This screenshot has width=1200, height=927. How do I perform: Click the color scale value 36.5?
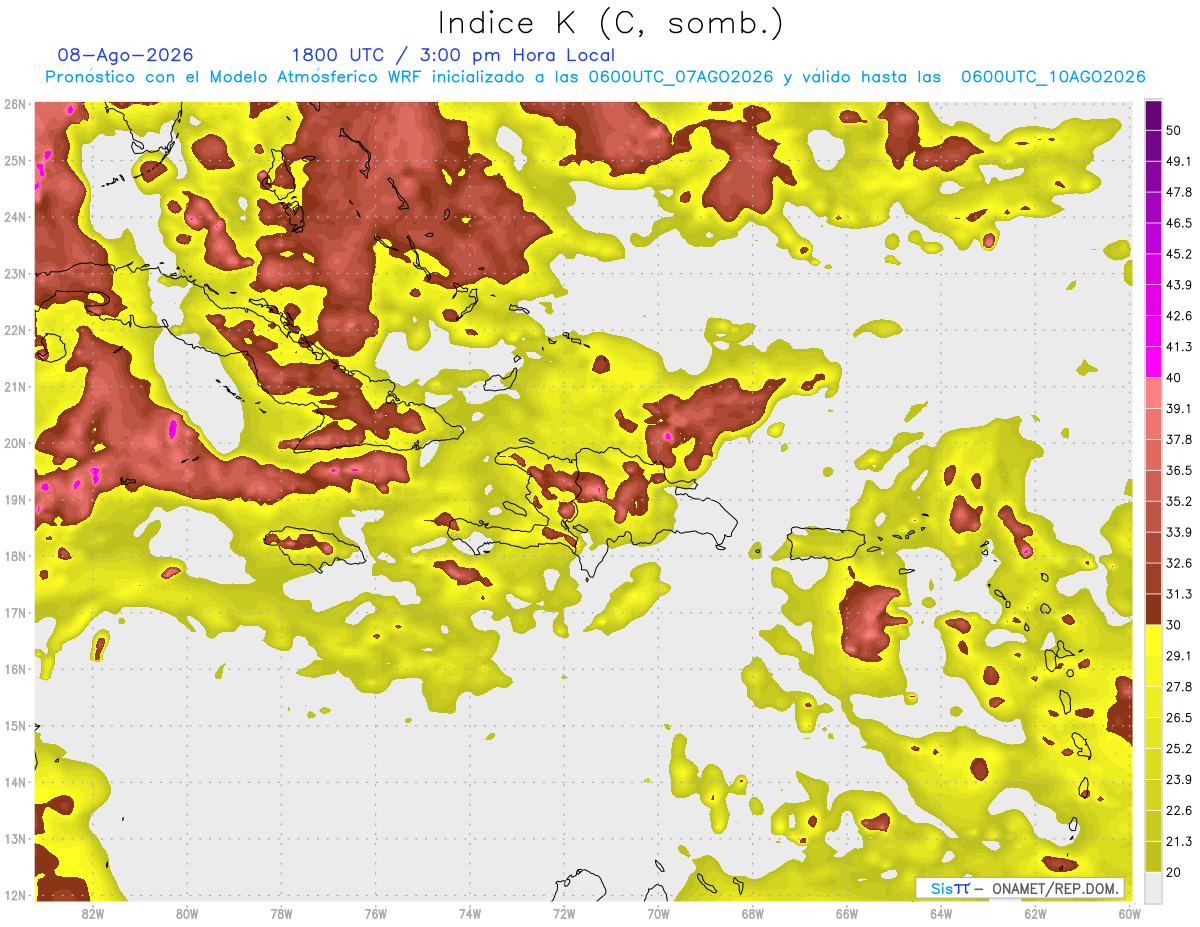coord(1179,471)
